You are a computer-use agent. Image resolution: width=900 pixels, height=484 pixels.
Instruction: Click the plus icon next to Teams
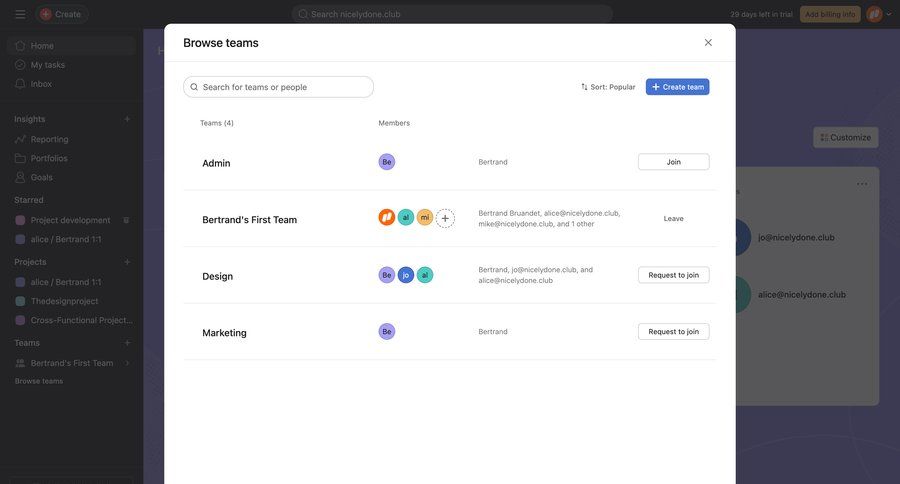tap(127, 343)
